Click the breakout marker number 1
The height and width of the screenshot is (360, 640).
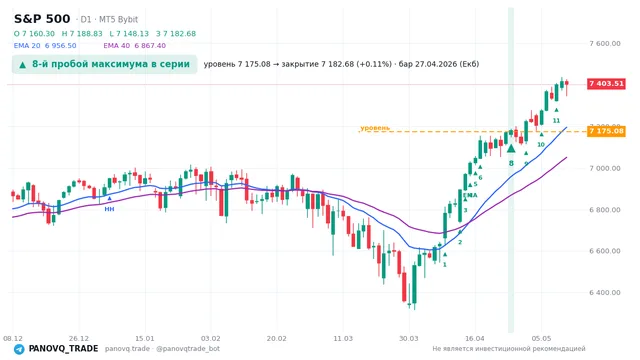click(445, 264)
